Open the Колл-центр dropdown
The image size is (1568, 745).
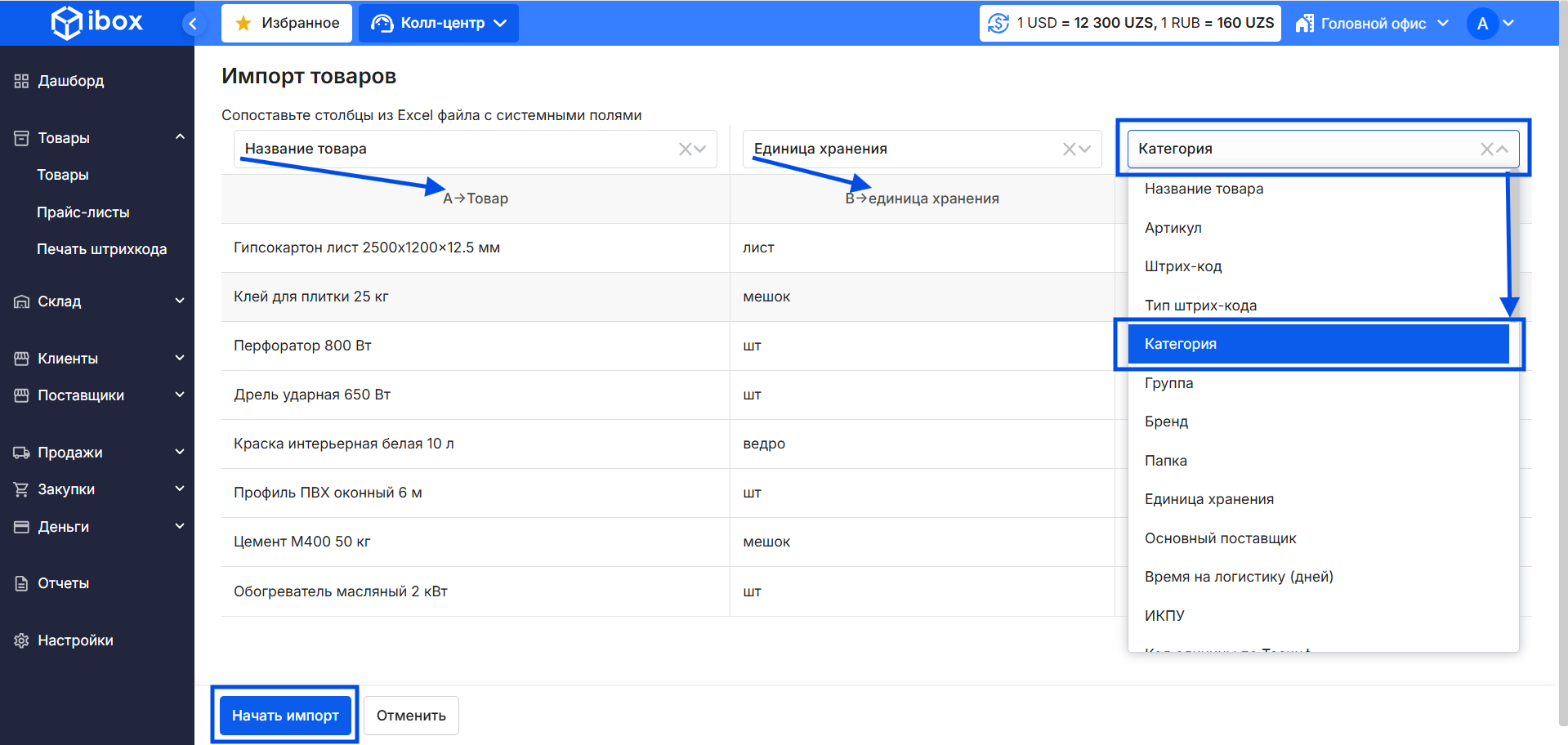439,23
